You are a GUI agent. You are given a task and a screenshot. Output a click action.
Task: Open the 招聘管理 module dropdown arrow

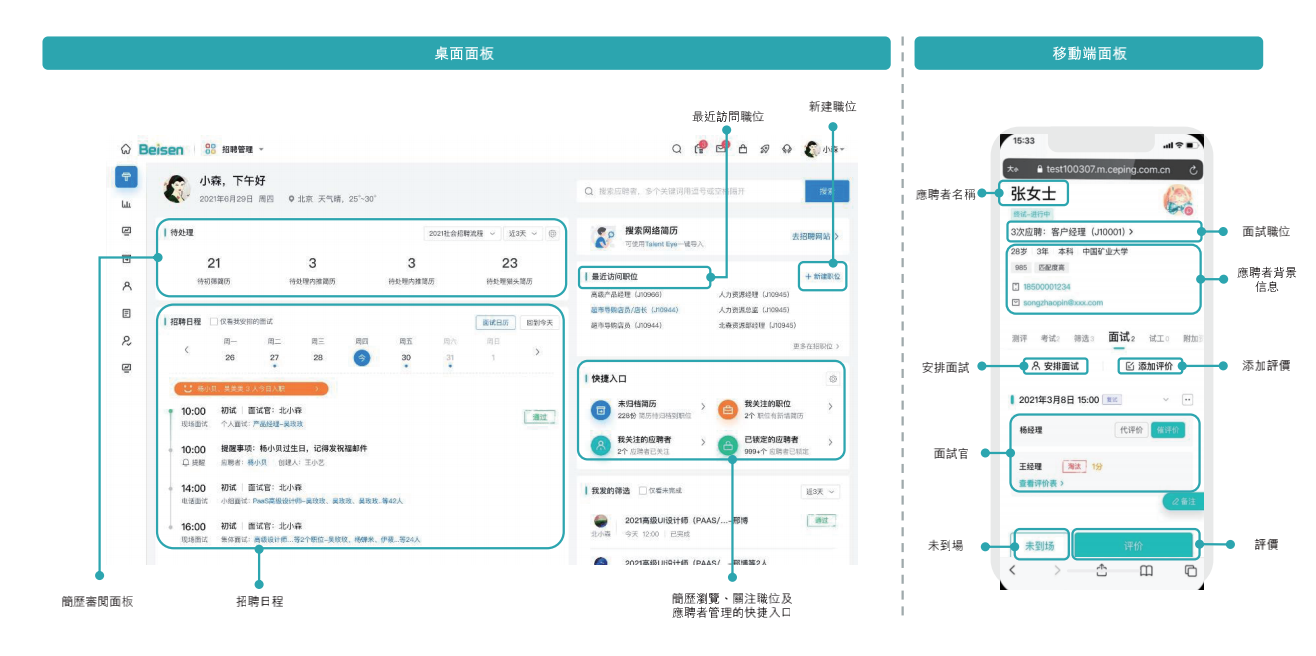coord(261,149)
